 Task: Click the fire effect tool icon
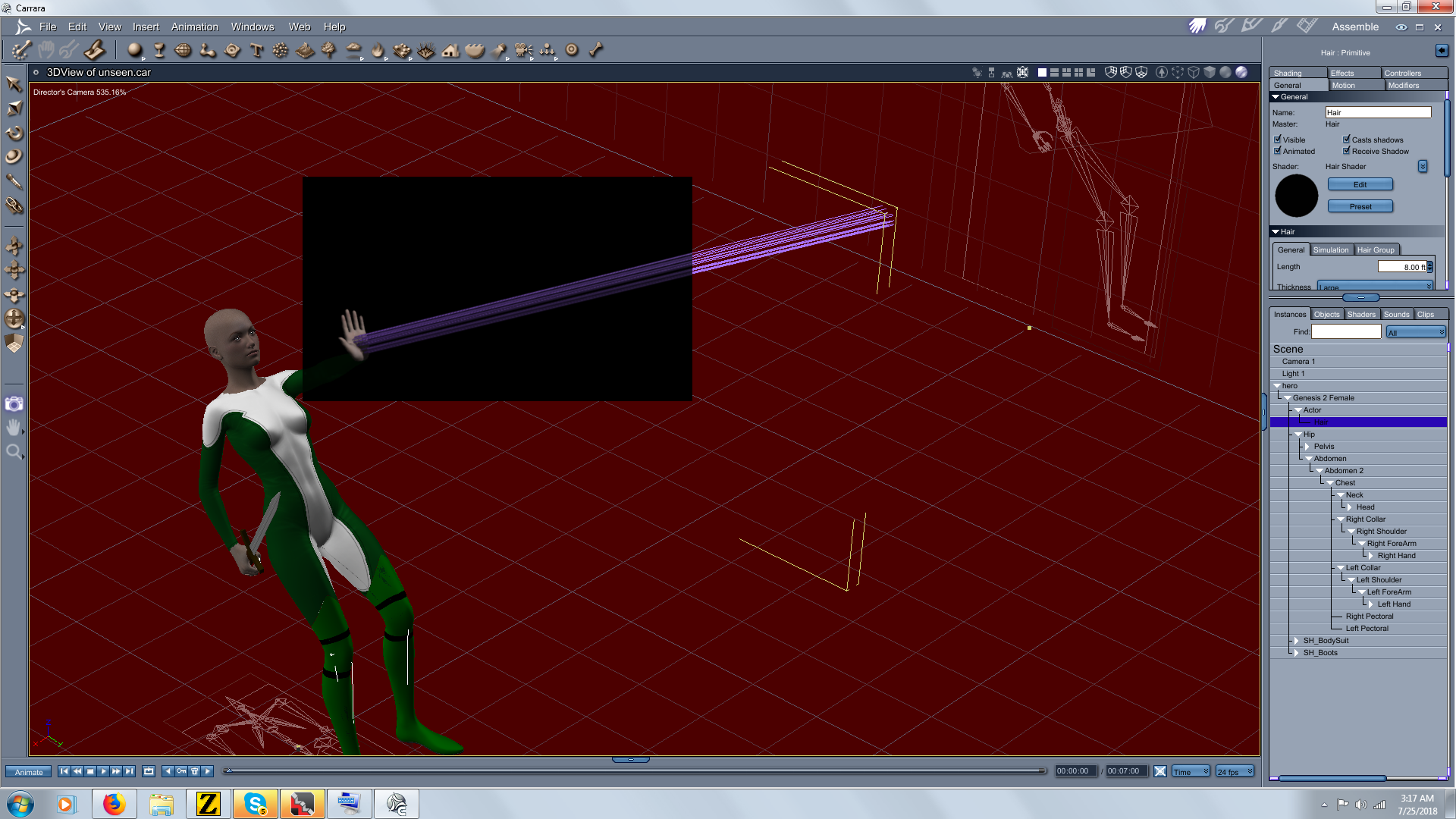(378, 51)
